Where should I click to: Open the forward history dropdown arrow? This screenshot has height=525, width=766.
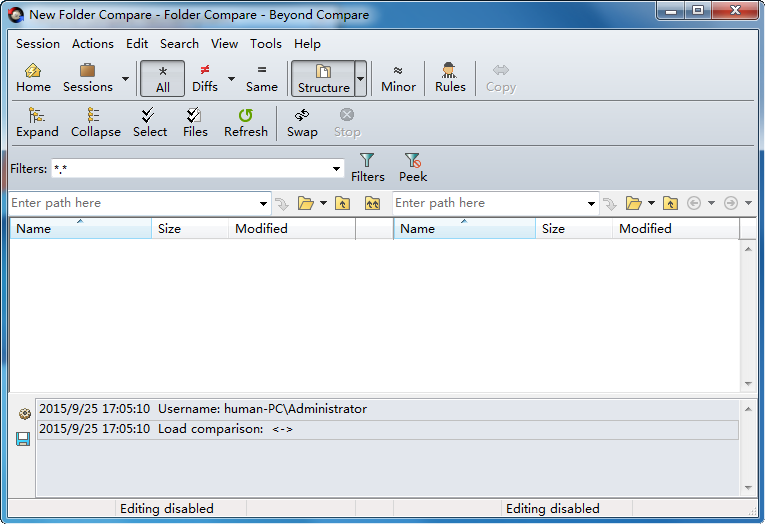click(x=748, y=203)
